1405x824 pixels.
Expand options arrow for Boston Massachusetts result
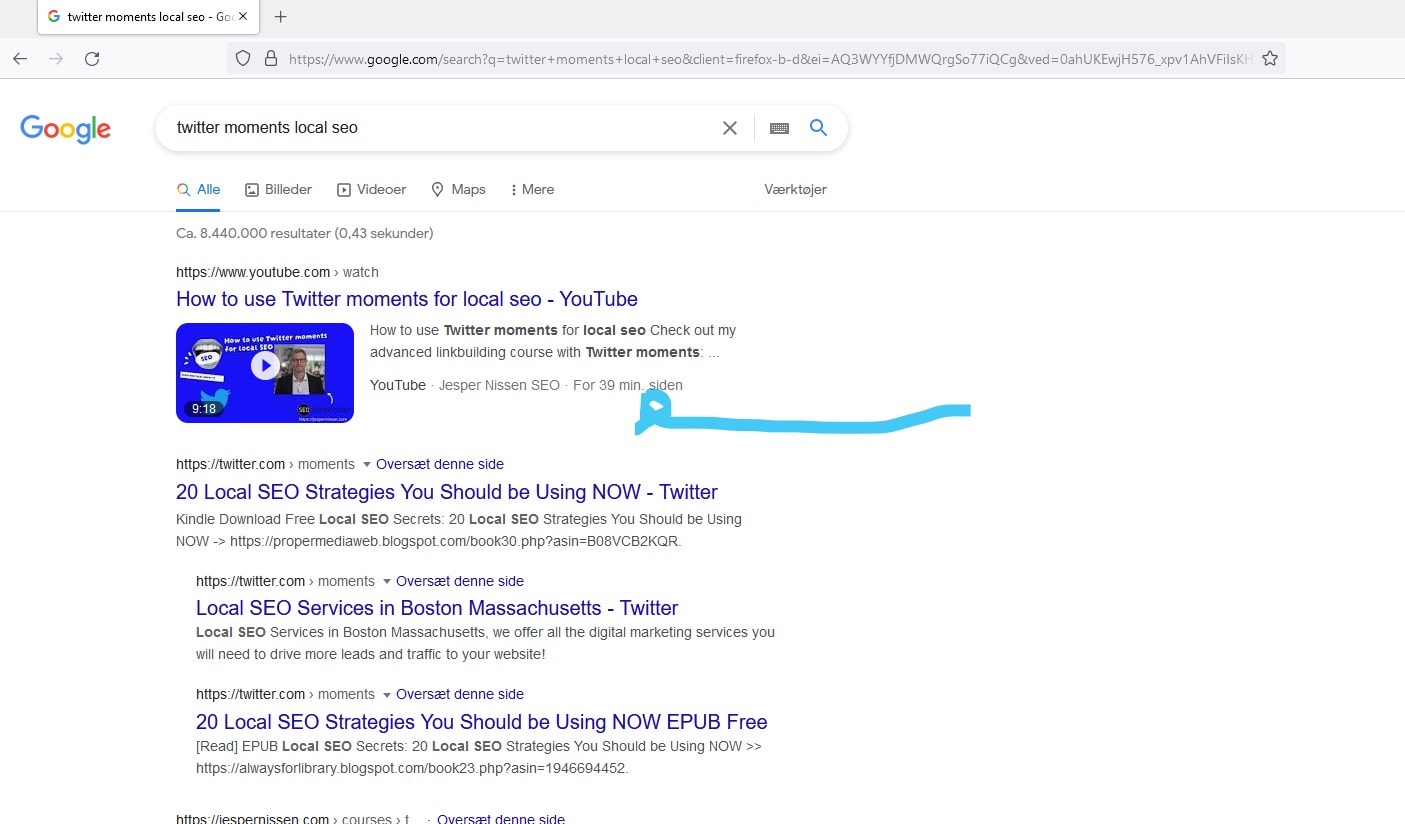pos(387,581)
